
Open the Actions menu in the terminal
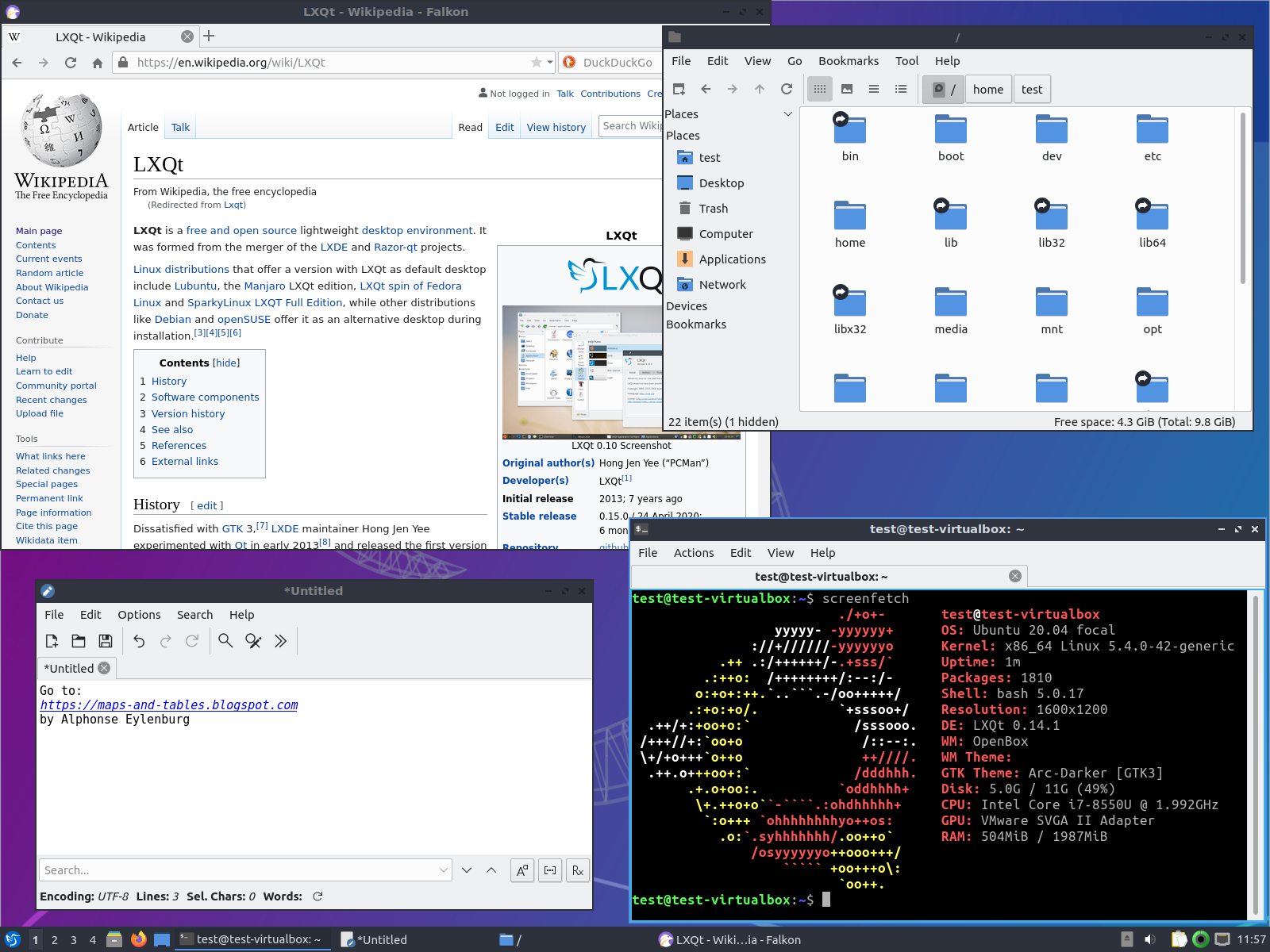(x=693, y=553)
